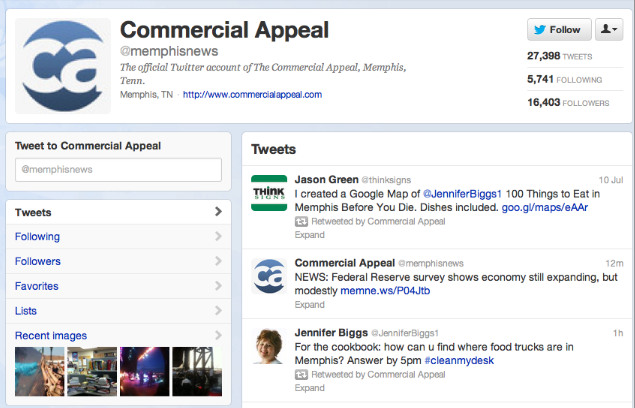Click Jennifer Biggs' profile photo

(269, 346)
